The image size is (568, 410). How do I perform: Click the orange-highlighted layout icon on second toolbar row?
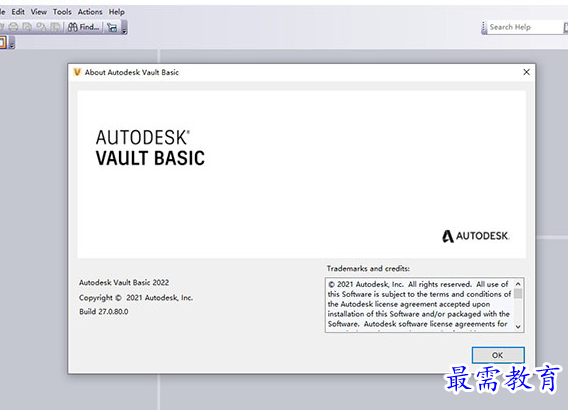click(x=3, y=43)
